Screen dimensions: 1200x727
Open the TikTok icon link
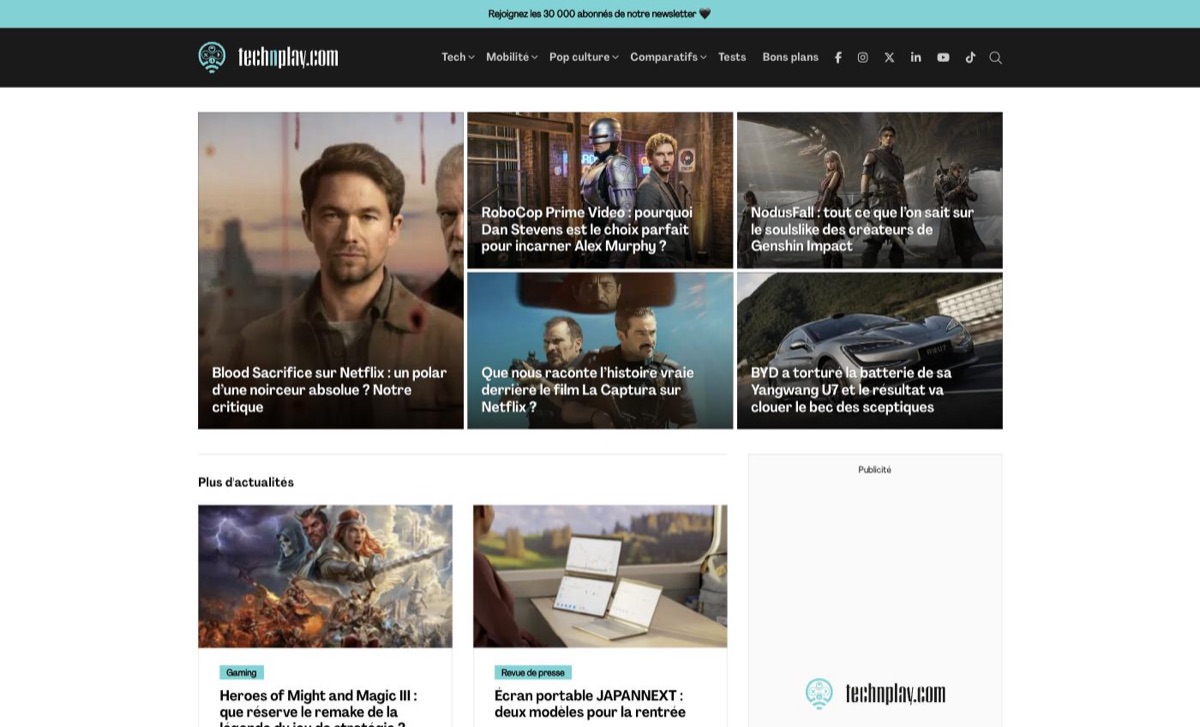[970, 57]
